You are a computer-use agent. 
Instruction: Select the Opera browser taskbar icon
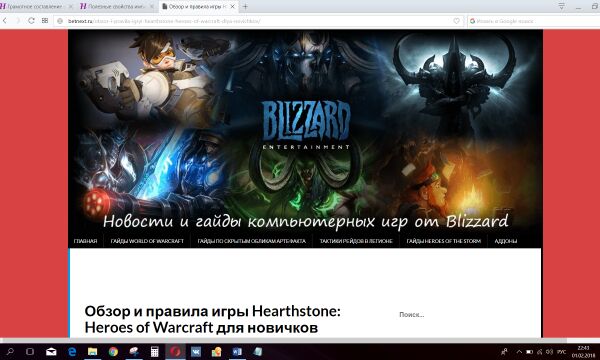click(x=175, y=352)
